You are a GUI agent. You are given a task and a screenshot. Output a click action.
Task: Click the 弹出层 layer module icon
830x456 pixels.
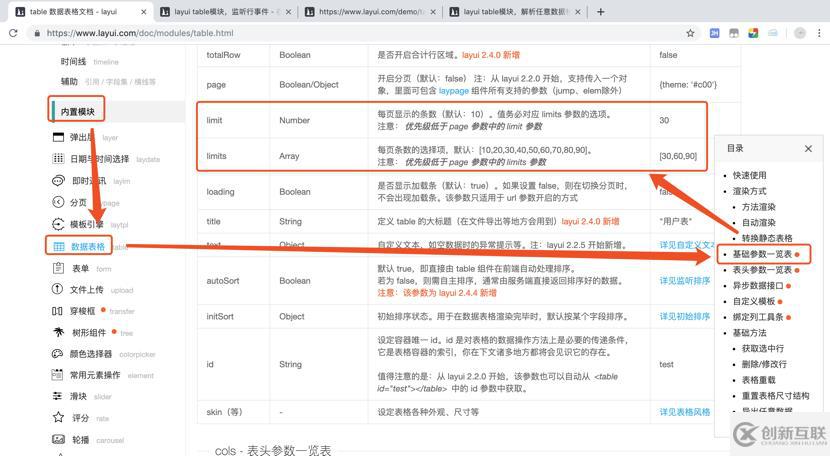click(58, 137)
